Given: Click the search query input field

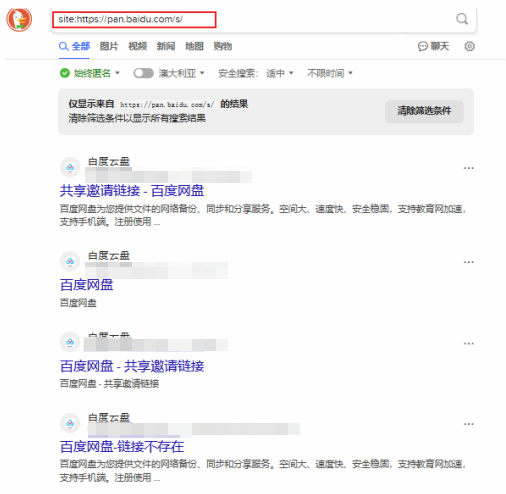Looking at the screenshot, I should pyautogui.click(x=253, y=19).
